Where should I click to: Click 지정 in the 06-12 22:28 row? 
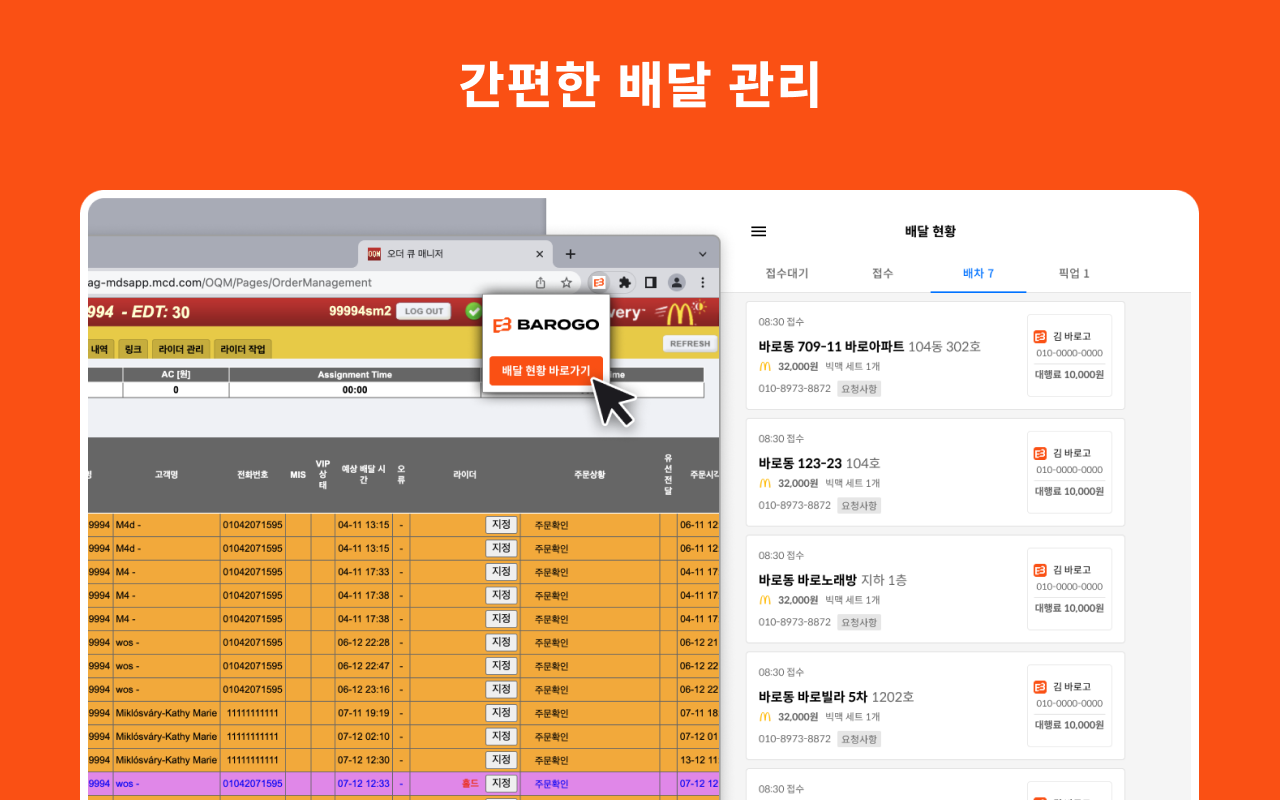(x=501, y=642)
